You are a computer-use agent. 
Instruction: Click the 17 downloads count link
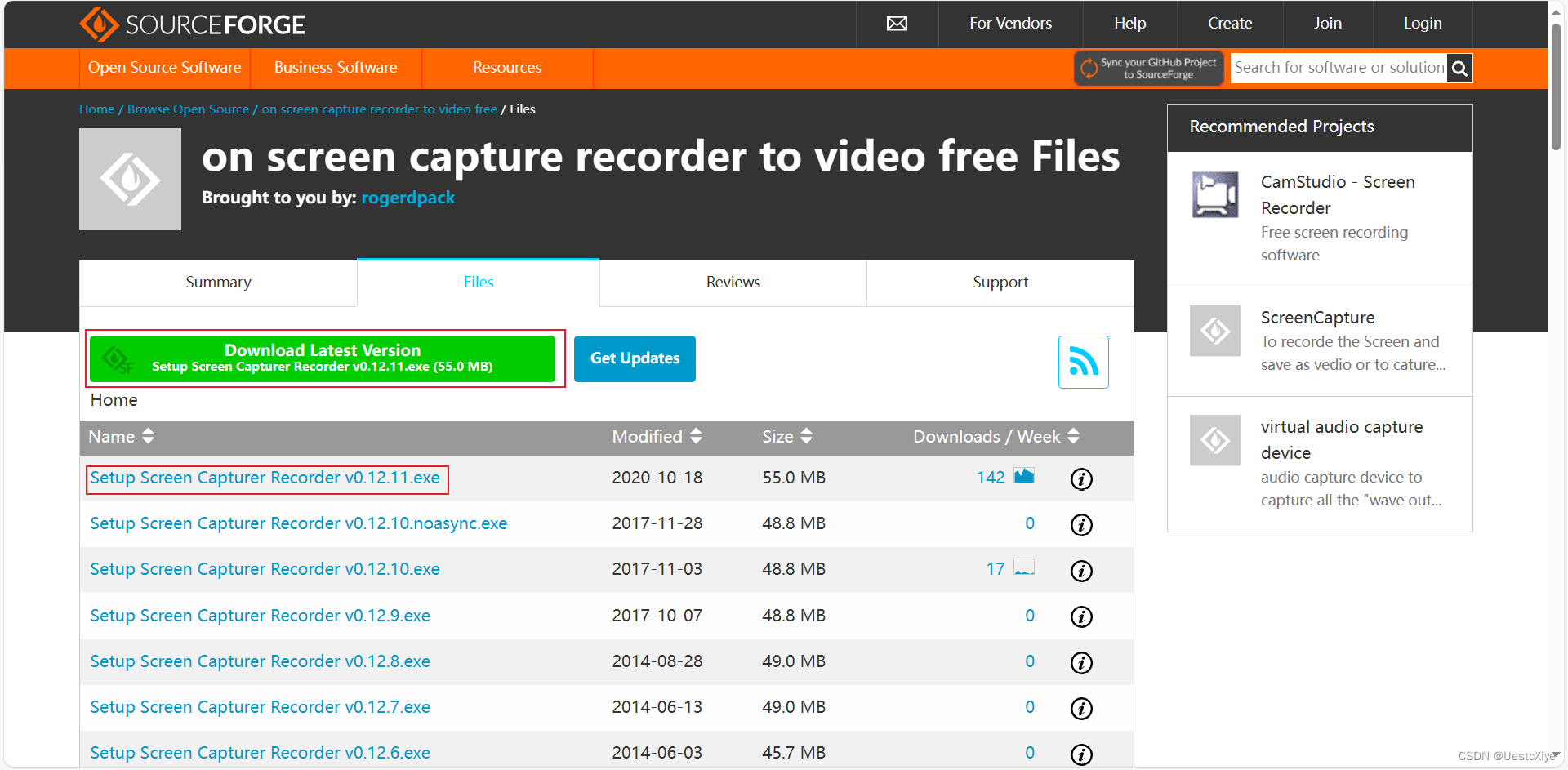coord(996,569)
